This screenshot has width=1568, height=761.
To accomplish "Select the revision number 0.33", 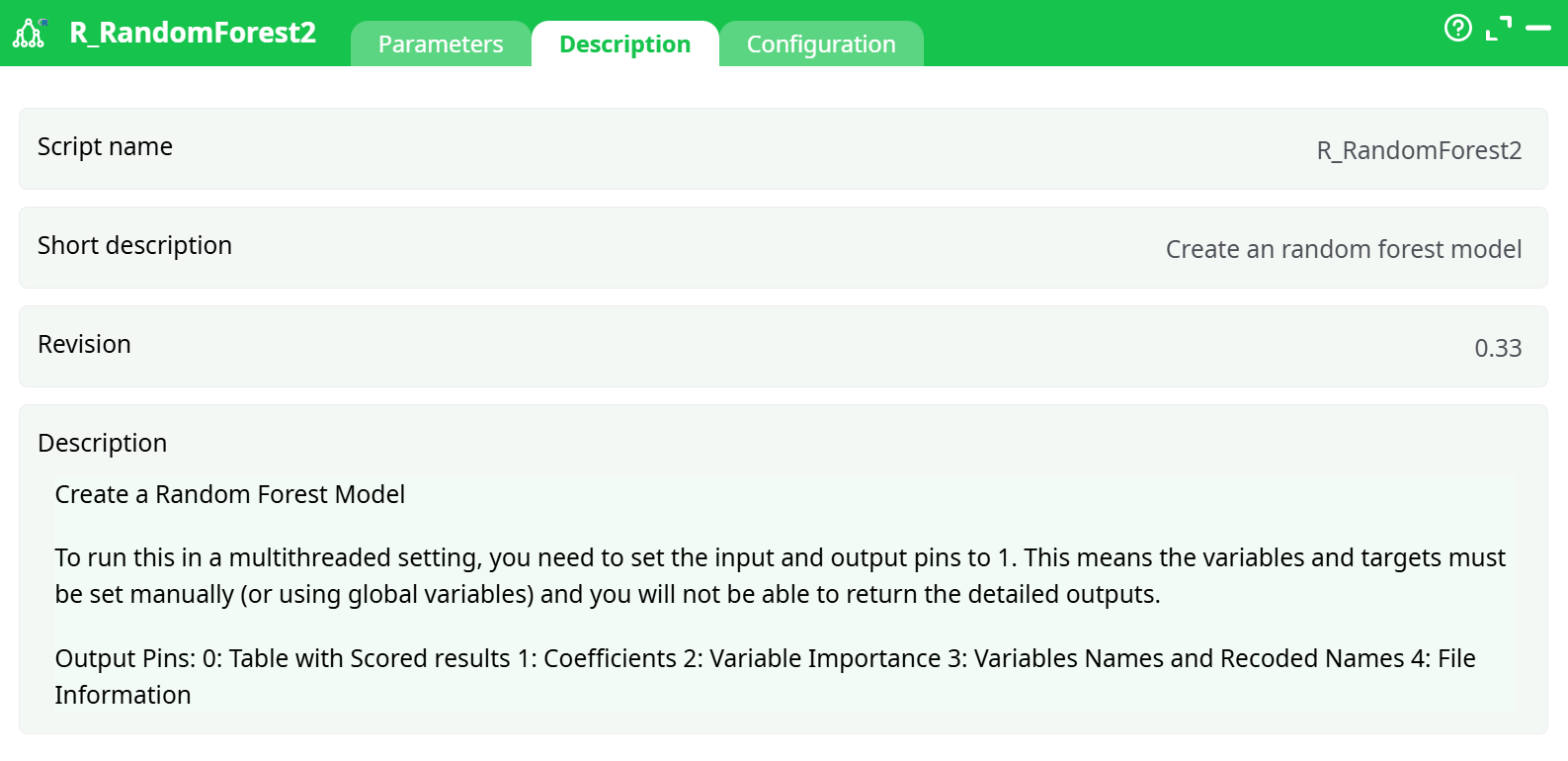I will click(1499, 348).
